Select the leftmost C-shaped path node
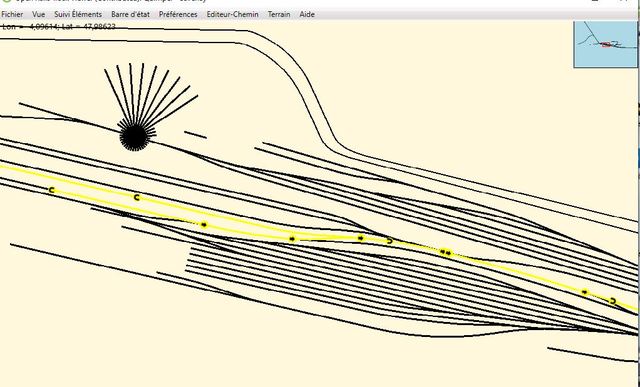Screen dimensions: 640x387 click(x=51, y=190)
